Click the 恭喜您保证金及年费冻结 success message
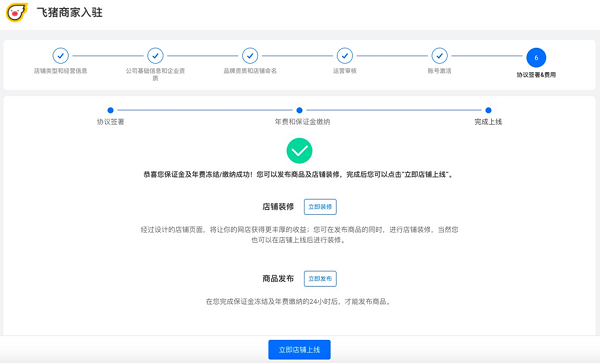600x363 pixels. pyautogui.click(x=299, y=174)
